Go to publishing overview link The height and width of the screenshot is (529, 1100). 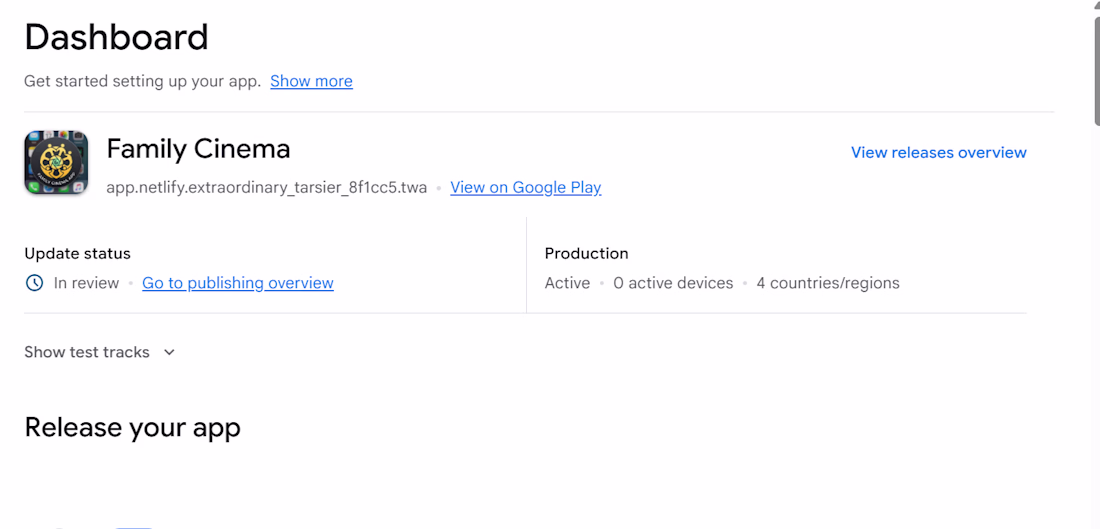pos(238,283)
